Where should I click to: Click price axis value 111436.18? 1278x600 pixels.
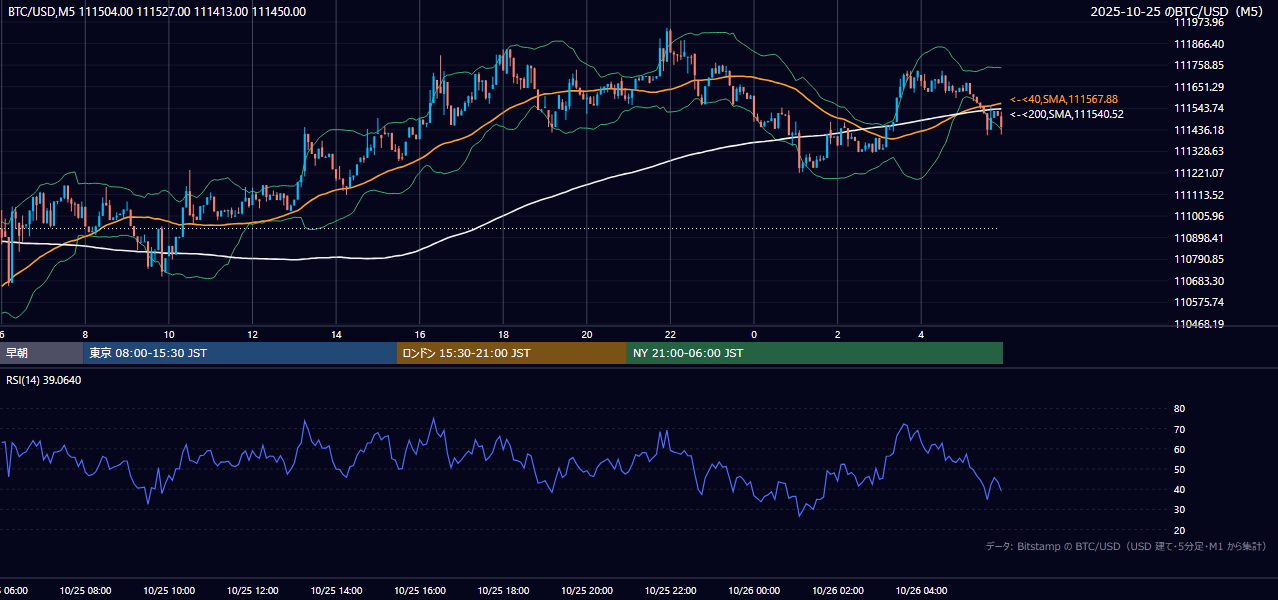pos(1199,130)
